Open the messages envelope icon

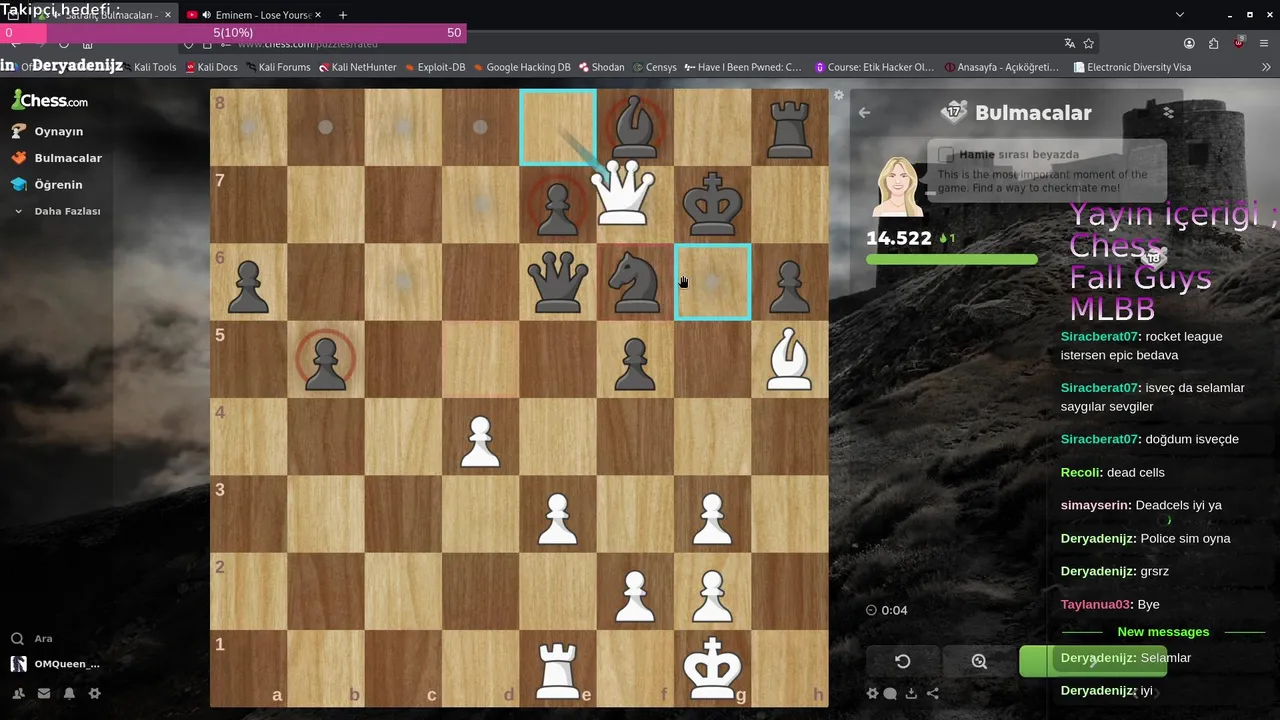tap(44, 693)
